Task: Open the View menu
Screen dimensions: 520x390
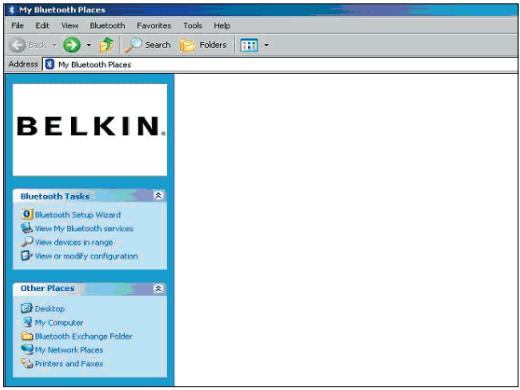Action: point(69,26)
